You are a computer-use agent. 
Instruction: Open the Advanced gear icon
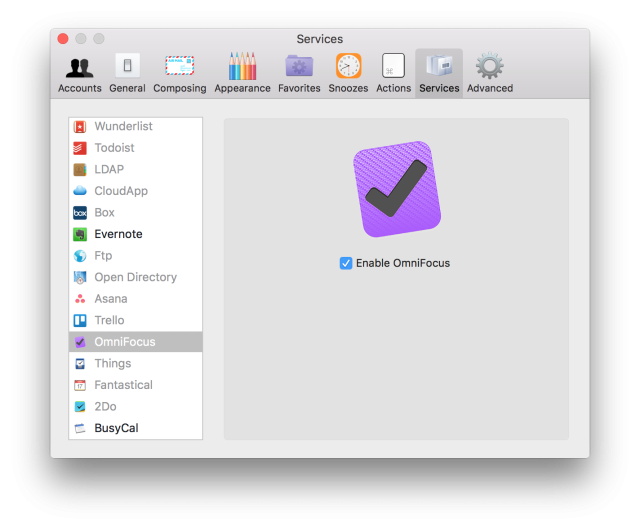click(490, 66)
